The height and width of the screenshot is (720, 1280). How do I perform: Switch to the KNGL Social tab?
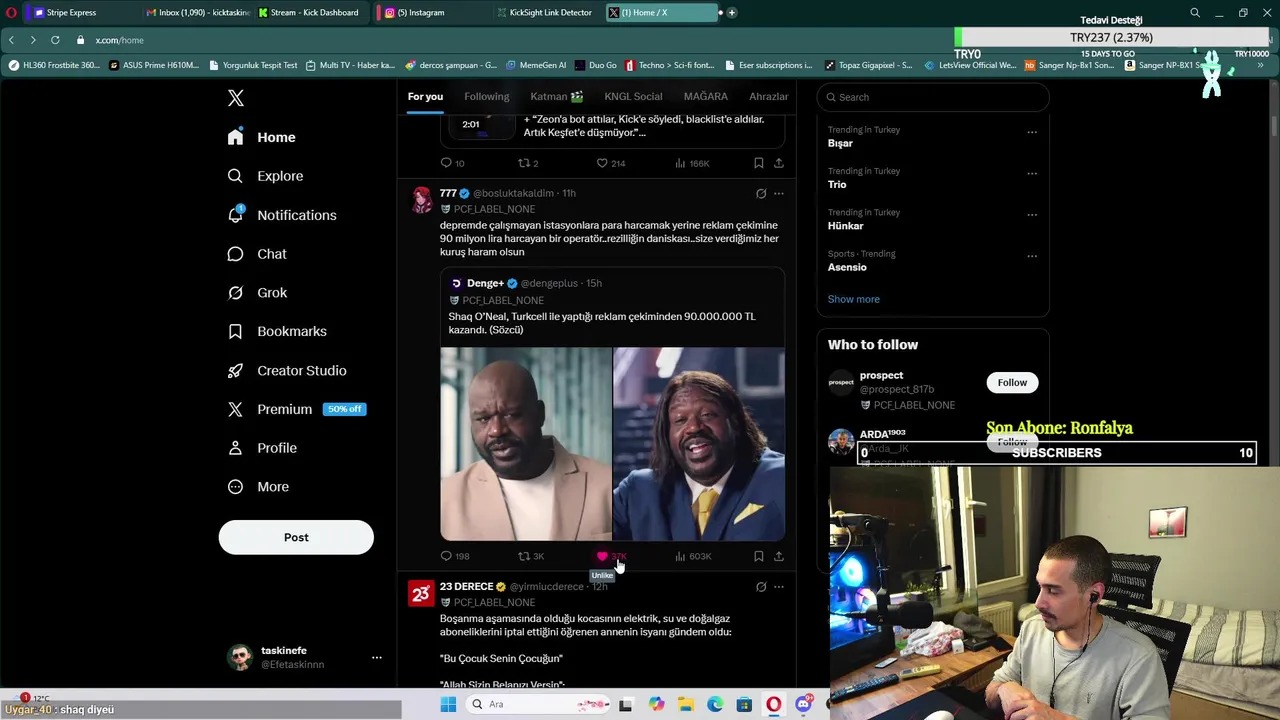tap(633, 96)
